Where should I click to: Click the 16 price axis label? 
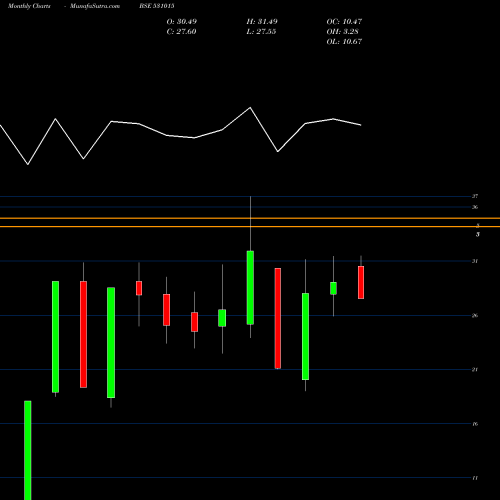click(x=475, y=424)
